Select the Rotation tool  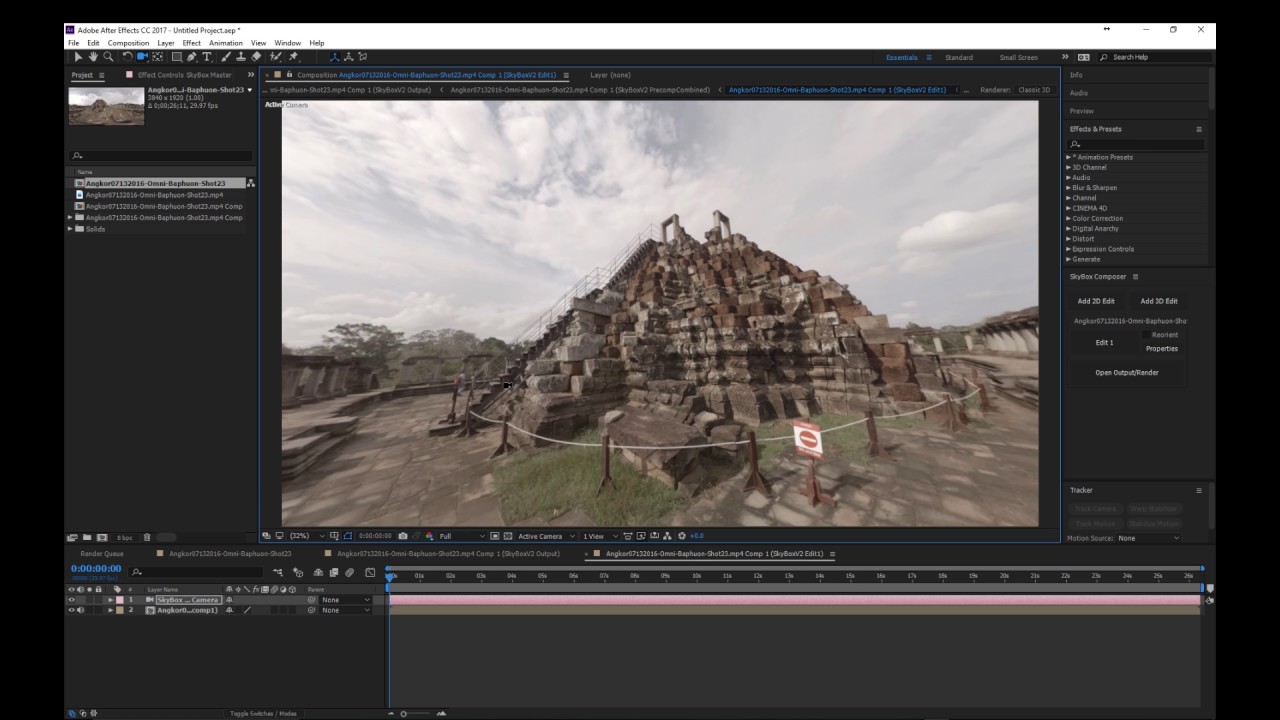click(128, 57)
